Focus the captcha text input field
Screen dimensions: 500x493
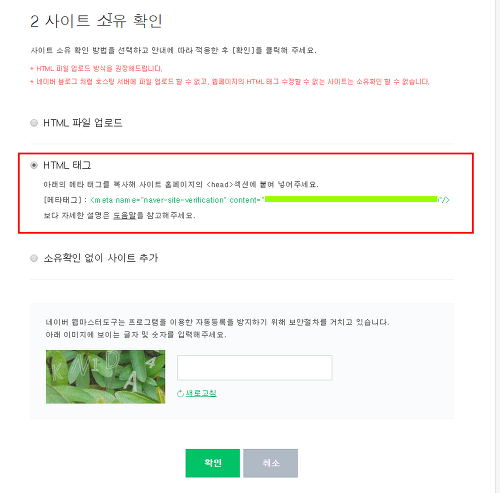255,368
